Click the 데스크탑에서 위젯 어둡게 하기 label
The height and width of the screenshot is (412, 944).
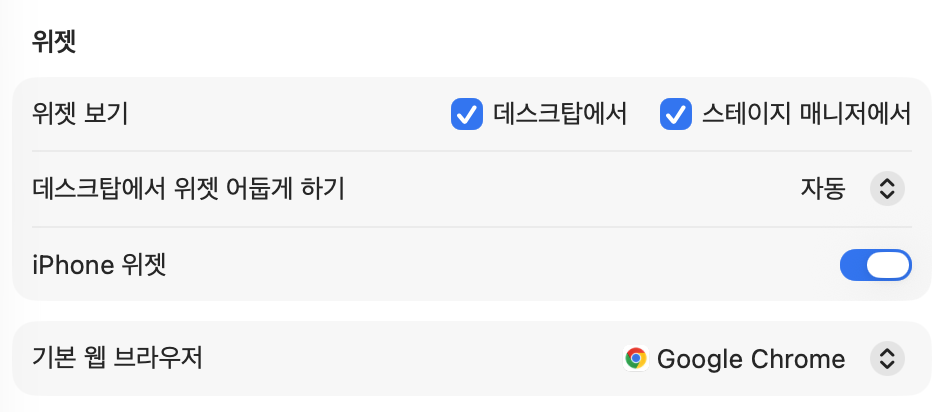point(188,188)
